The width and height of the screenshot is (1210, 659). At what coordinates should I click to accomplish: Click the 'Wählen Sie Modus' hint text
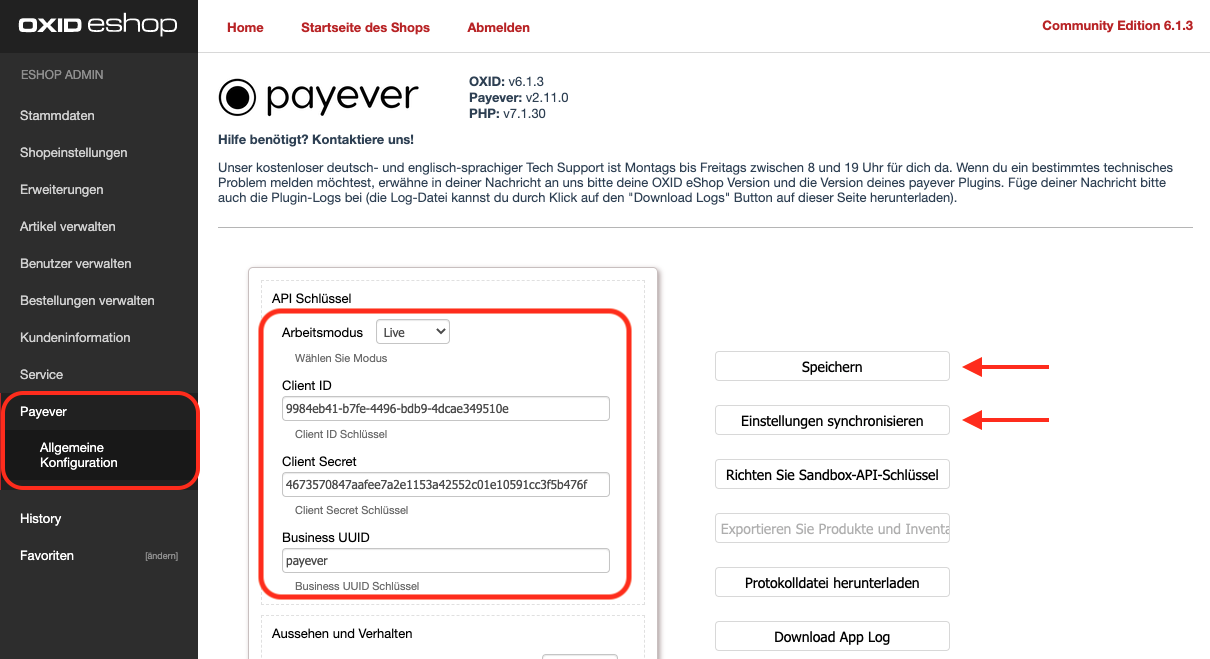(341, 358)
